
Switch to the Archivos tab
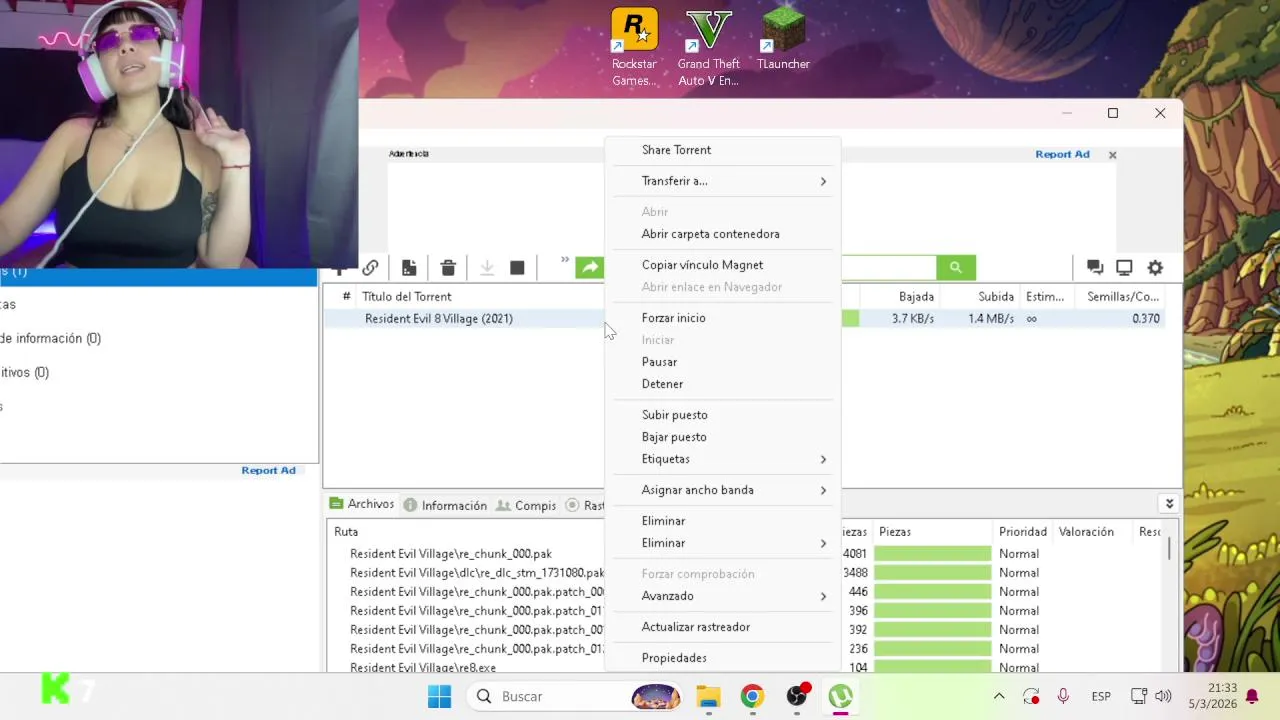coord(362,504)
